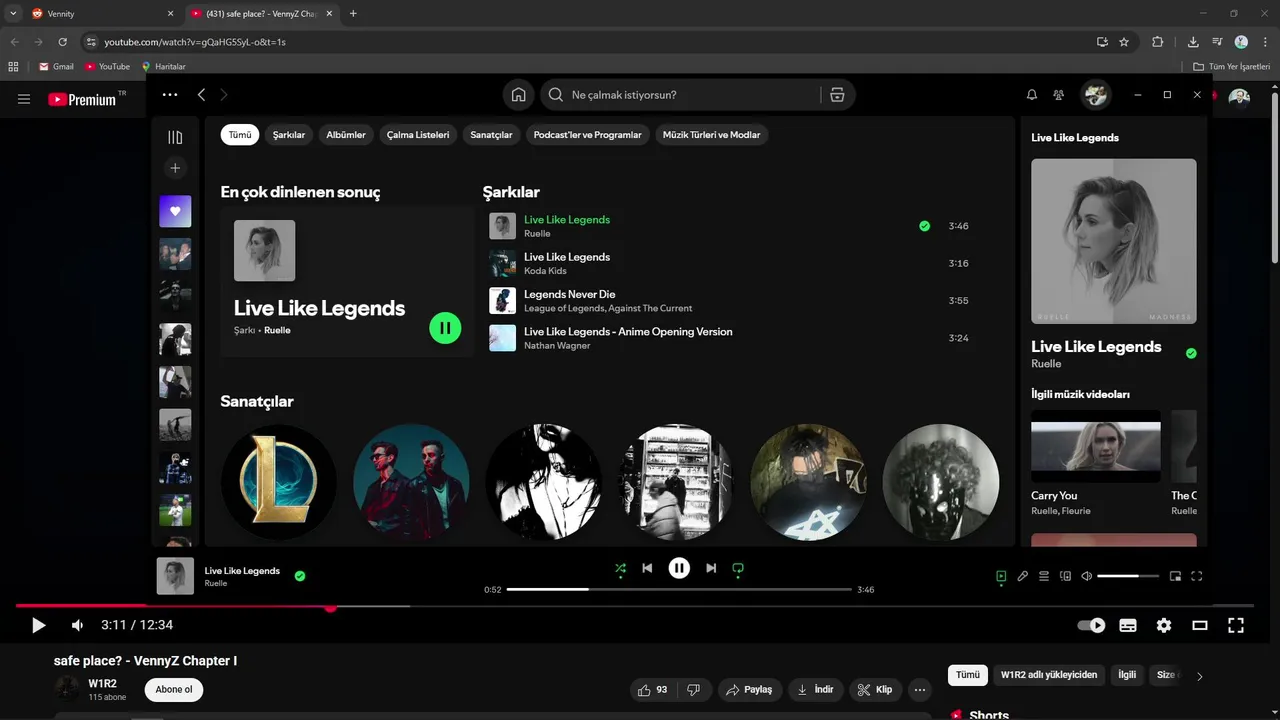Skip to previous track in Spotify
This screenshot has height=720, width=1280.
tap(647, 568)
